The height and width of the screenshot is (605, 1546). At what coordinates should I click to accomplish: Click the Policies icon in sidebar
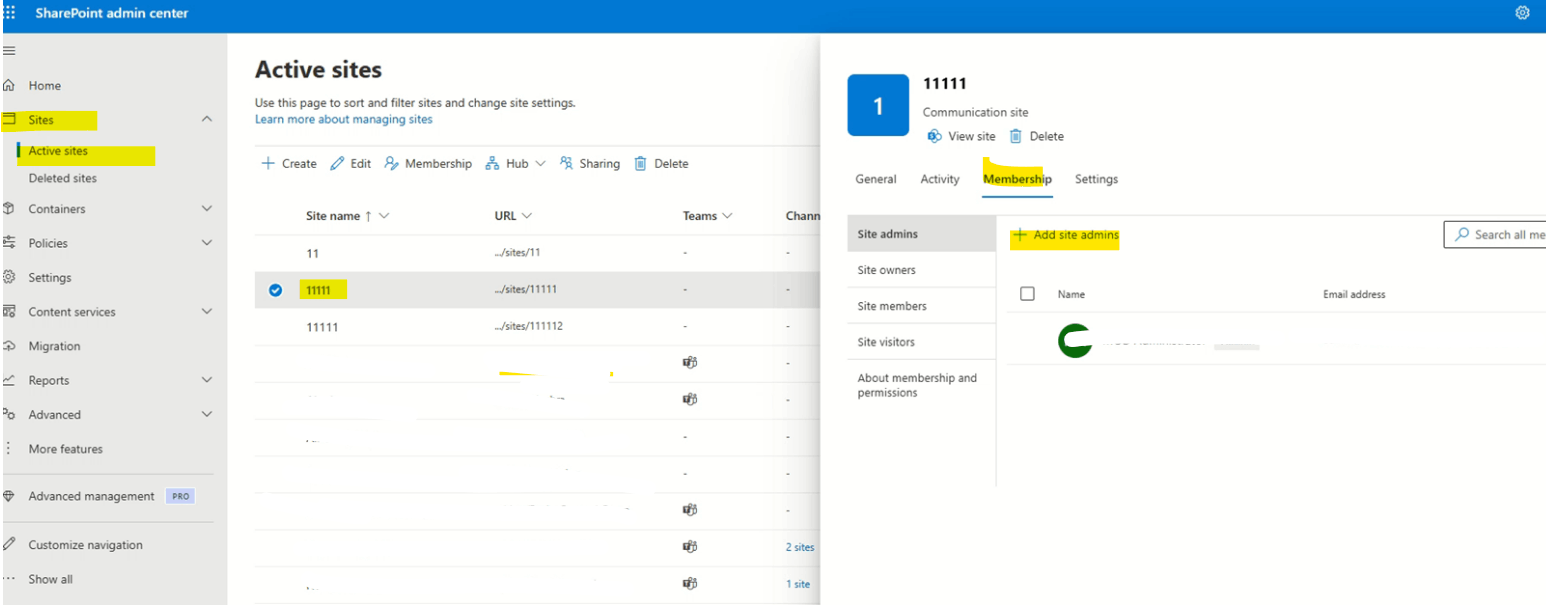point(9,243)
